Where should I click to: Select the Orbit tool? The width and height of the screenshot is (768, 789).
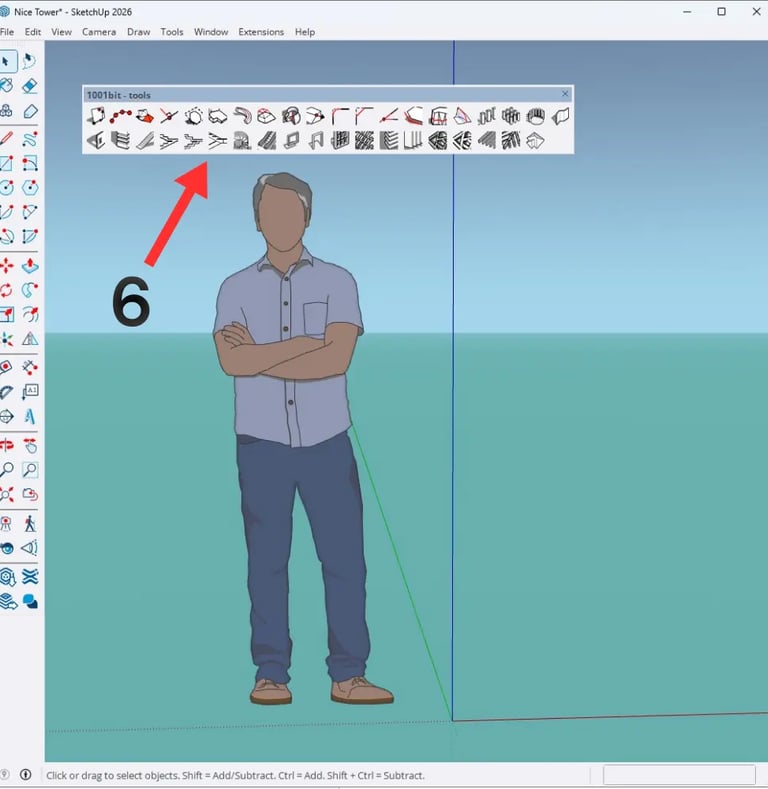click(7, 445)
